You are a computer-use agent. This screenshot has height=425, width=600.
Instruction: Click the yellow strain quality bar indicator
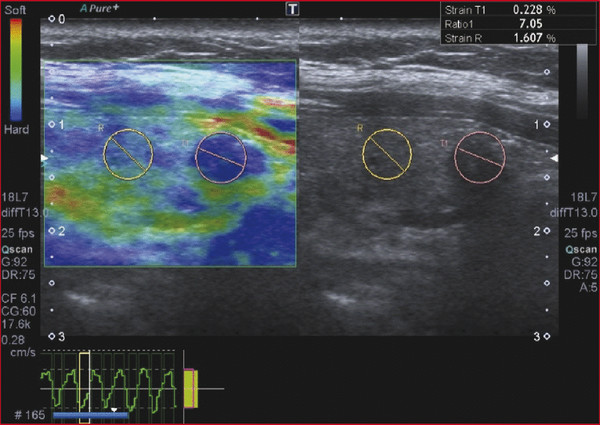tap(193, 387)
